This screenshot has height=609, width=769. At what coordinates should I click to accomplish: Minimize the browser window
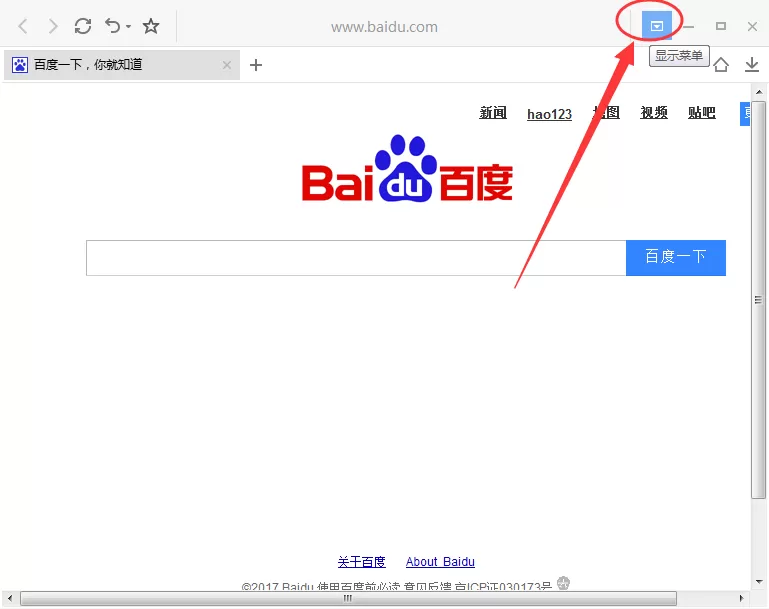click(689, 26)
